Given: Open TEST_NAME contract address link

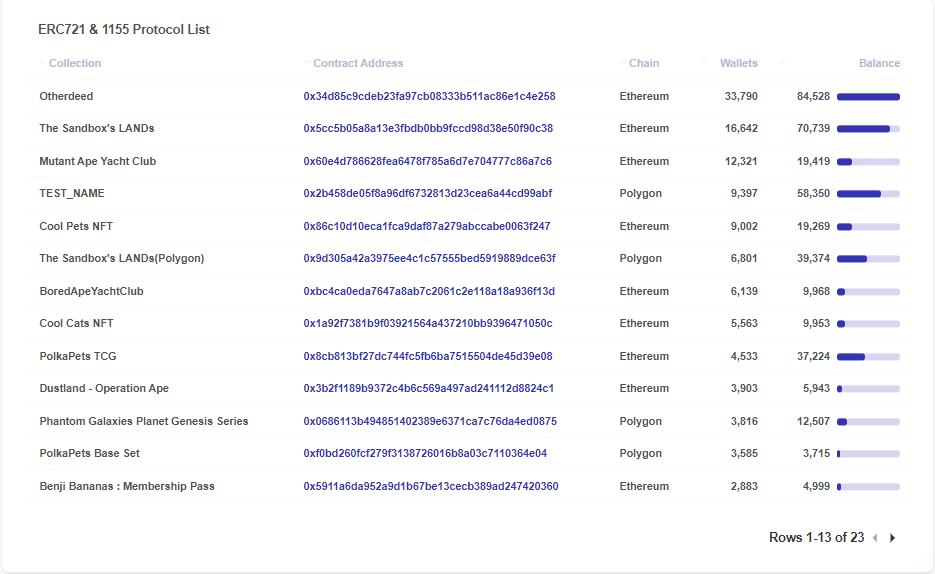Looking at the screenshot, I should (x=428, y=193).
